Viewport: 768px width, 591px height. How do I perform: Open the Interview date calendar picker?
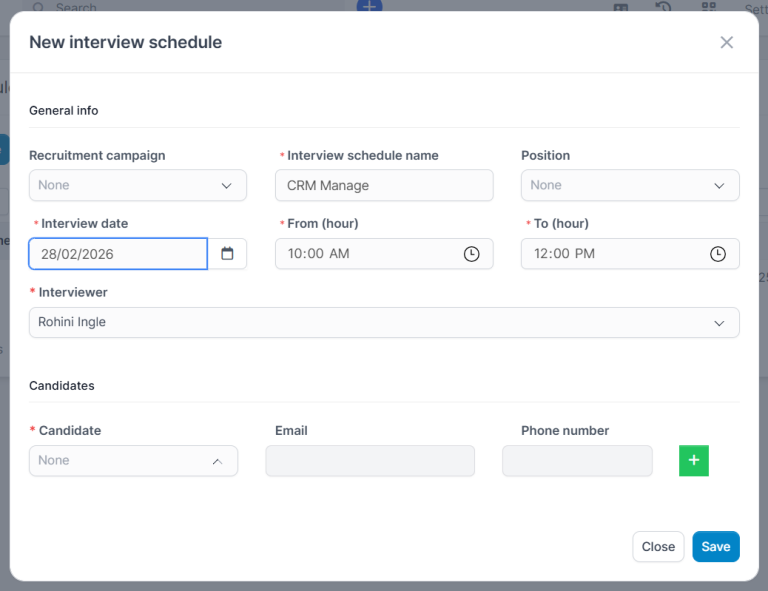(x=227, y=254)
